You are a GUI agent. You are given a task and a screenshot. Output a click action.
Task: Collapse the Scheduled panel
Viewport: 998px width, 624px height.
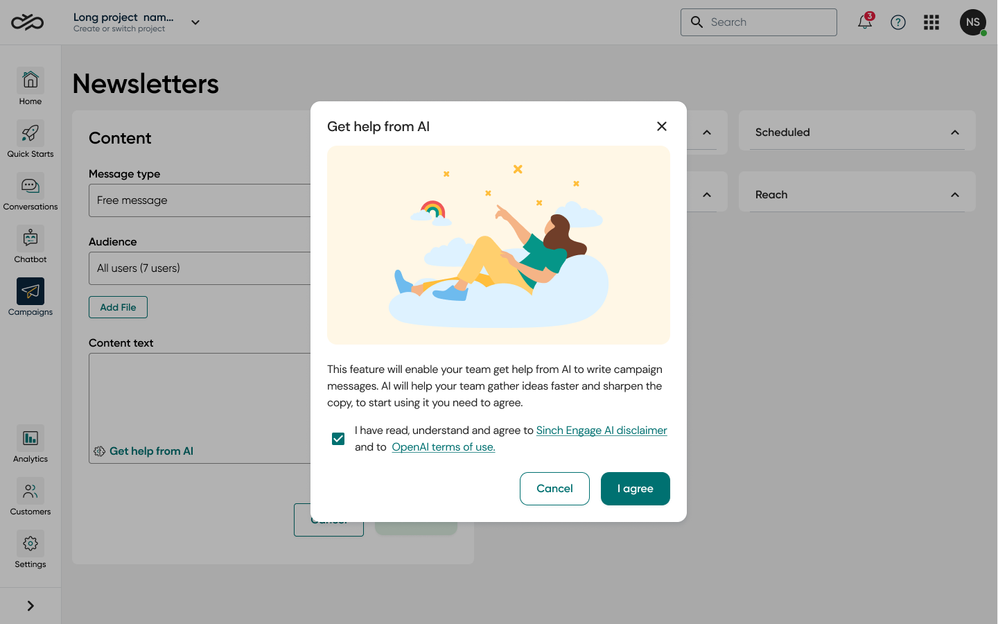(x=955, y=132)
